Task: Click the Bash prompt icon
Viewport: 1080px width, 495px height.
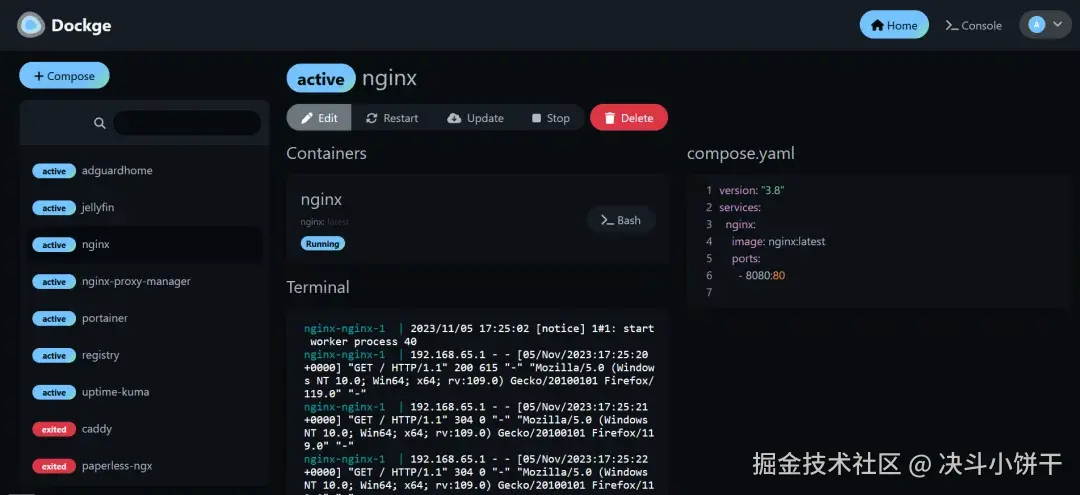Action: [607, 220]
